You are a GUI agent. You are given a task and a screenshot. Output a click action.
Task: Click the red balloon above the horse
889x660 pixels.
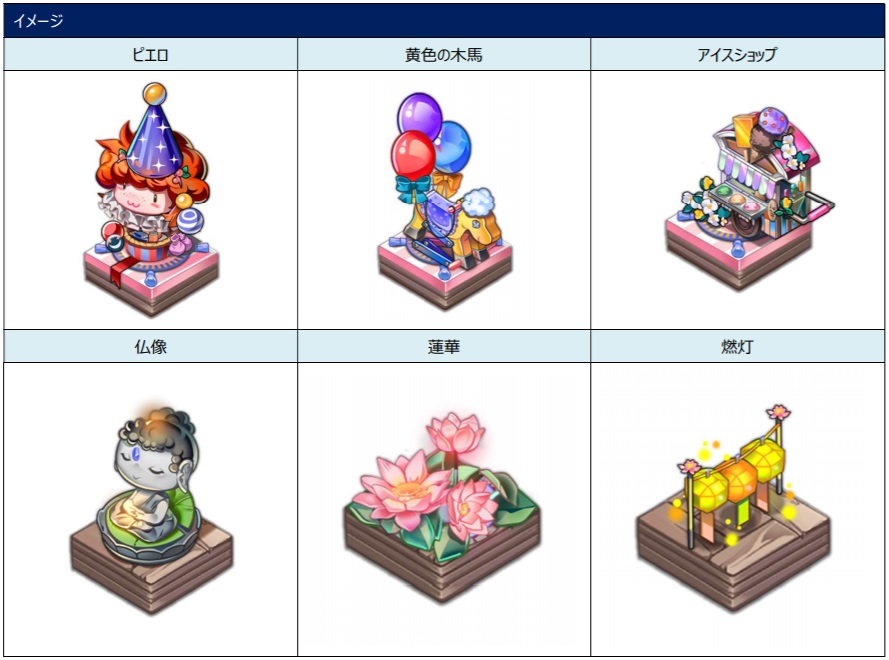(x=413, y=155)
